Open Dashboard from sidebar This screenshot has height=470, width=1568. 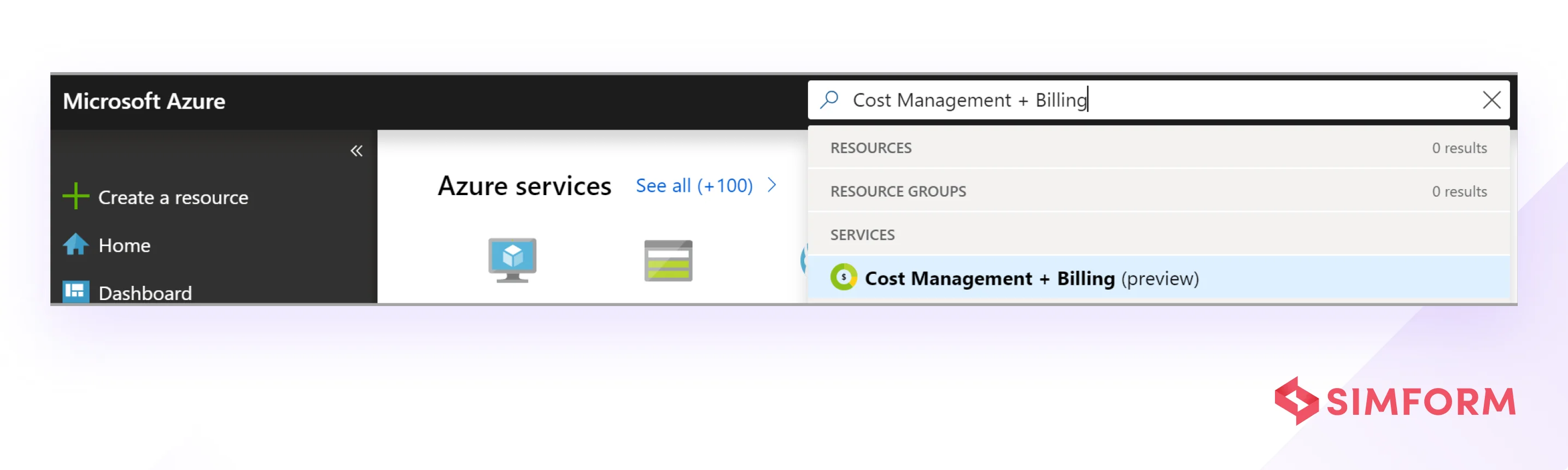(145, 293)
